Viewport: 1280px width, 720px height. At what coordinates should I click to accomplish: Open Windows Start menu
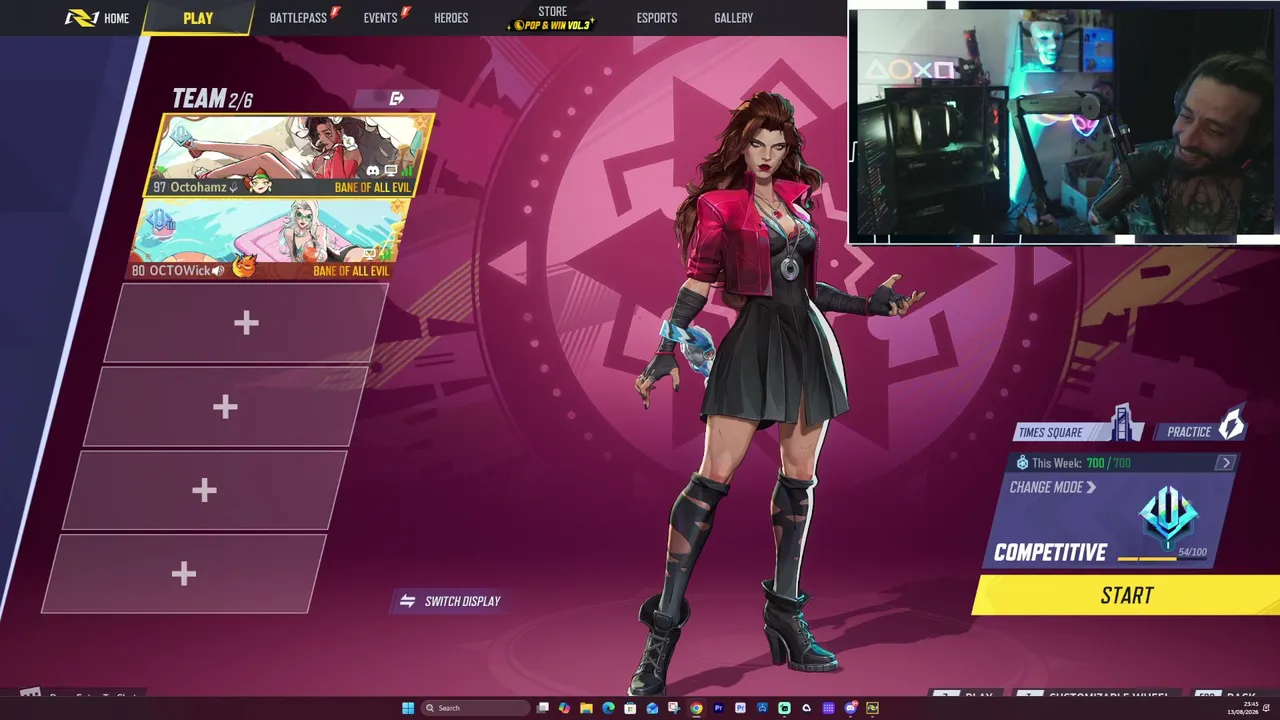408,708
